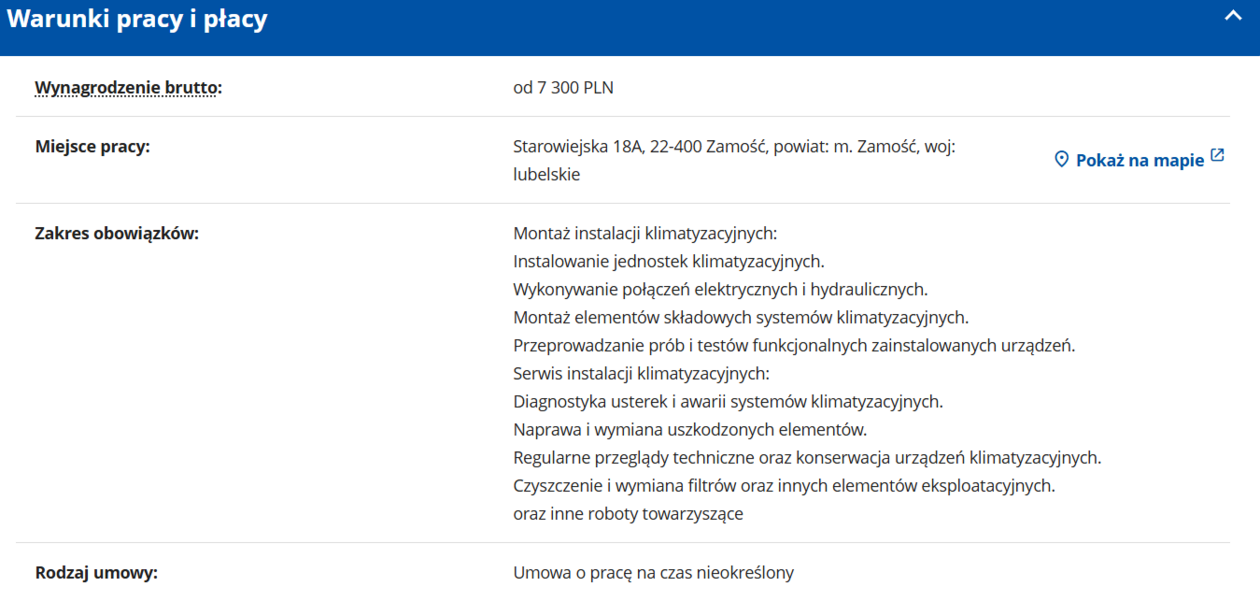Click the Zakres obowiązków label
The width and height of the screenshot is (1260, 601).
[117, 234]
